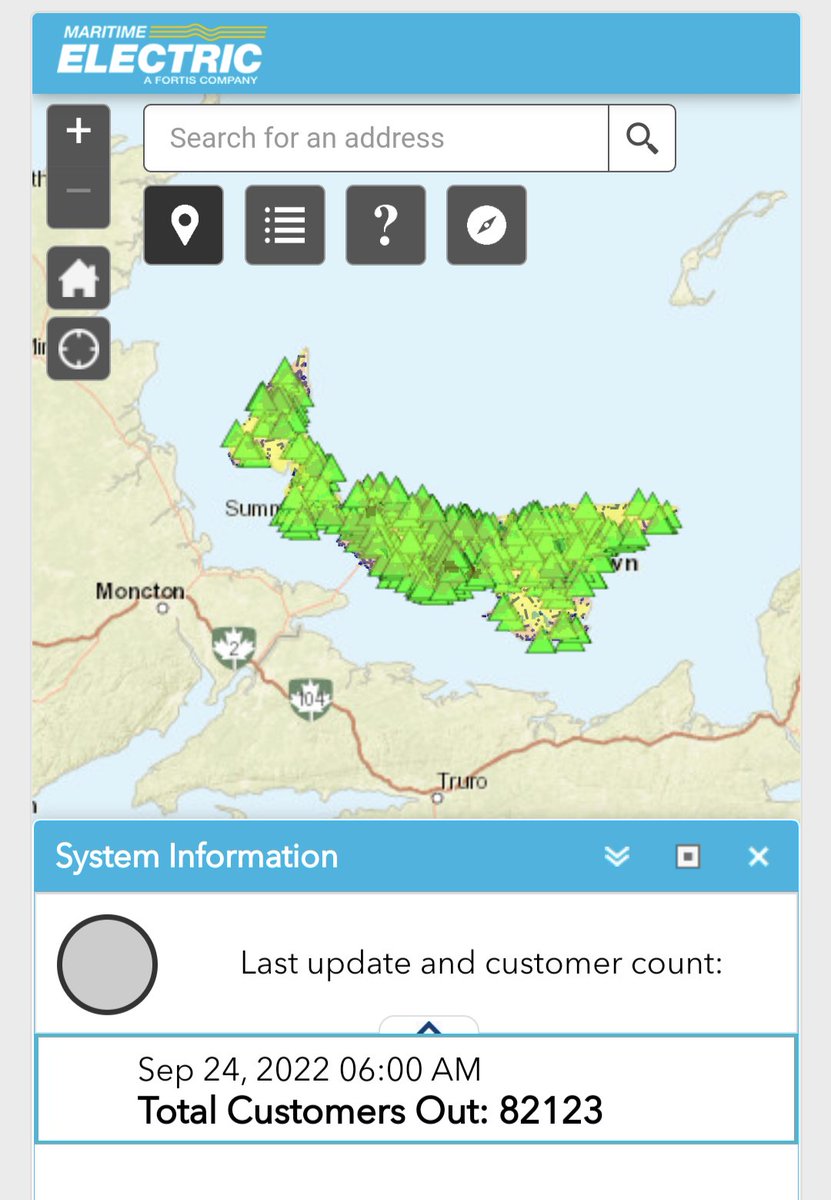Zoom in on the map
Screen dimensions: 831x1200
(78, 129)
